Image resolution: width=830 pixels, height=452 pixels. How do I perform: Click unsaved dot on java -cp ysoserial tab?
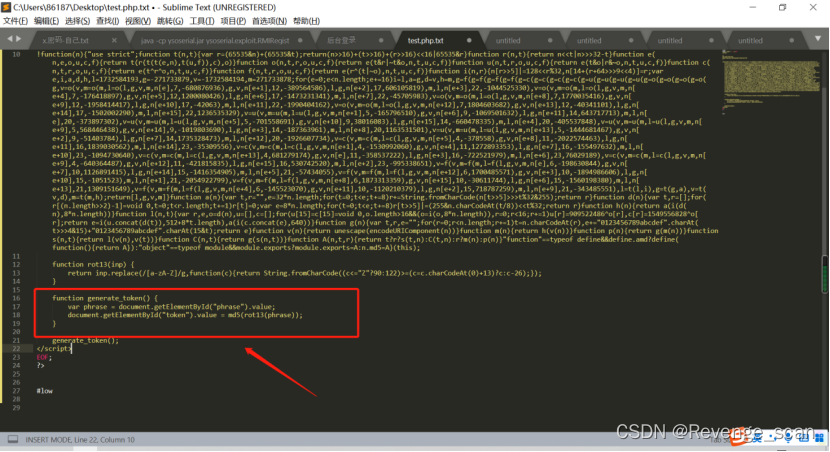pyautogui.click(x=300, y=40)
